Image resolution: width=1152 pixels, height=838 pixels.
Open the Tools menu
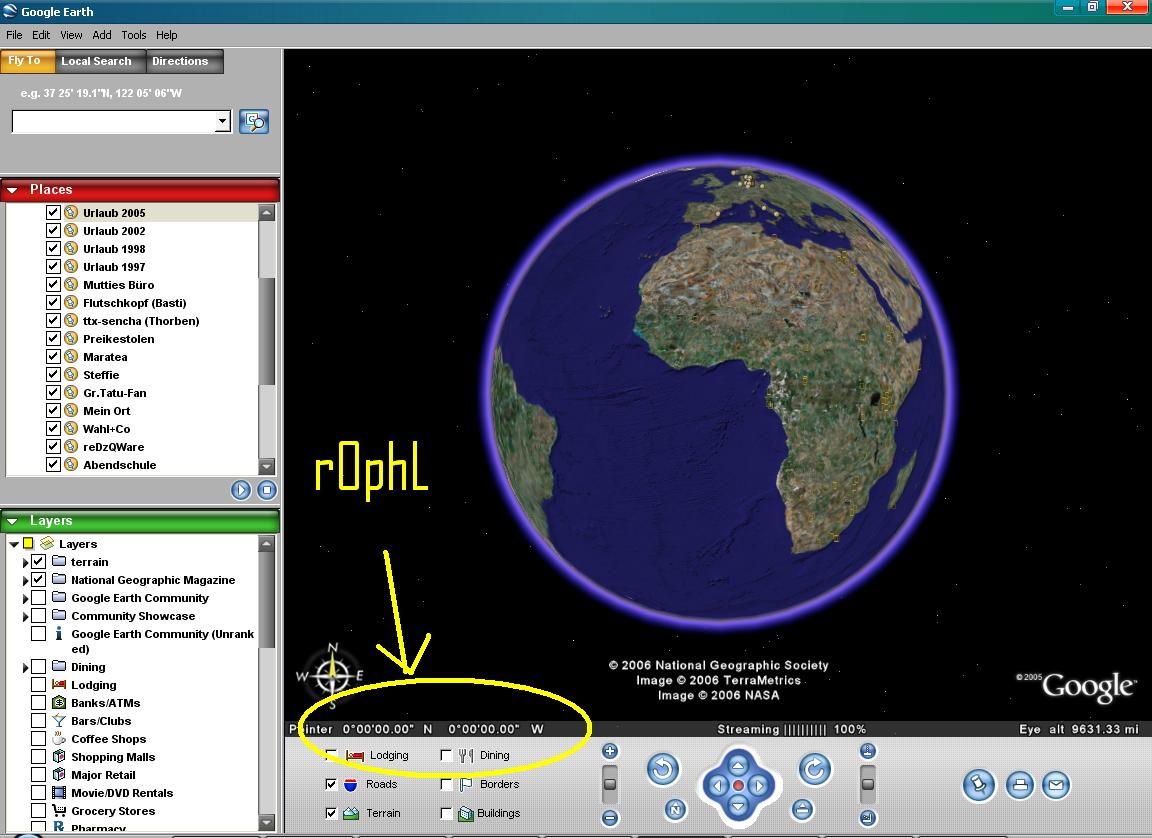click(x=133, y=35)
